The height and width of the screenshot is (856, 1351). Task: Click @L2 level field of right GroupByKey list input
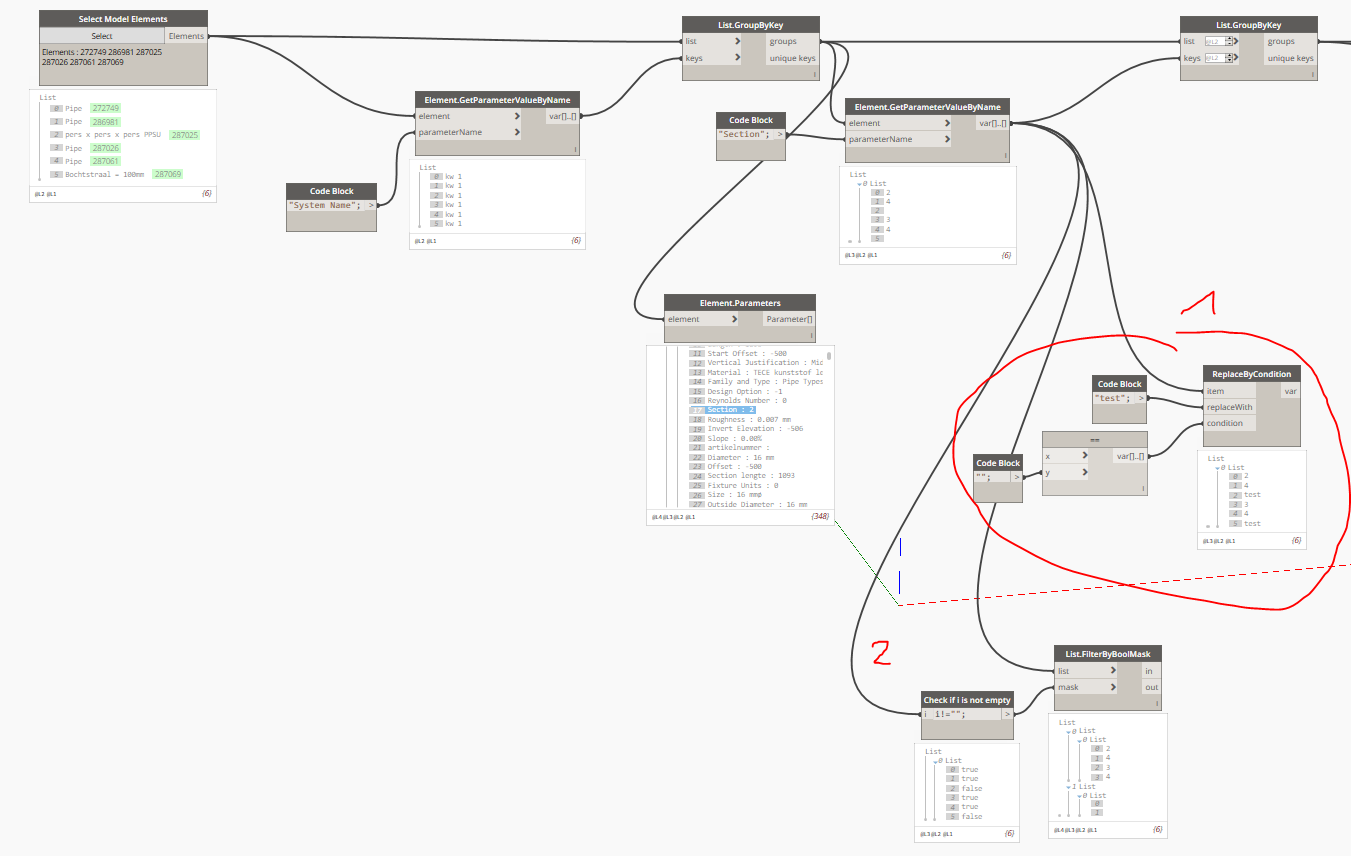point(1214,42)
